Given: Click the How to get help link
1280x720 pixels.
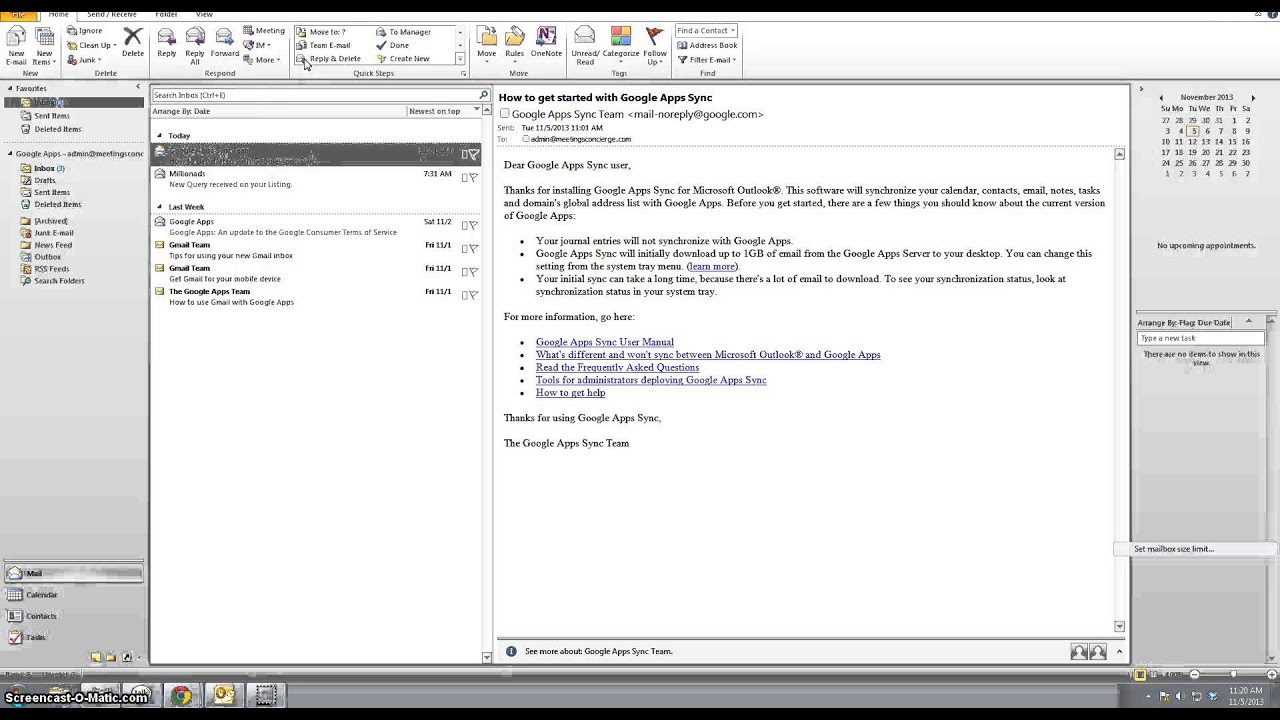Looking at the screenshot, I should tap(570, 393).
